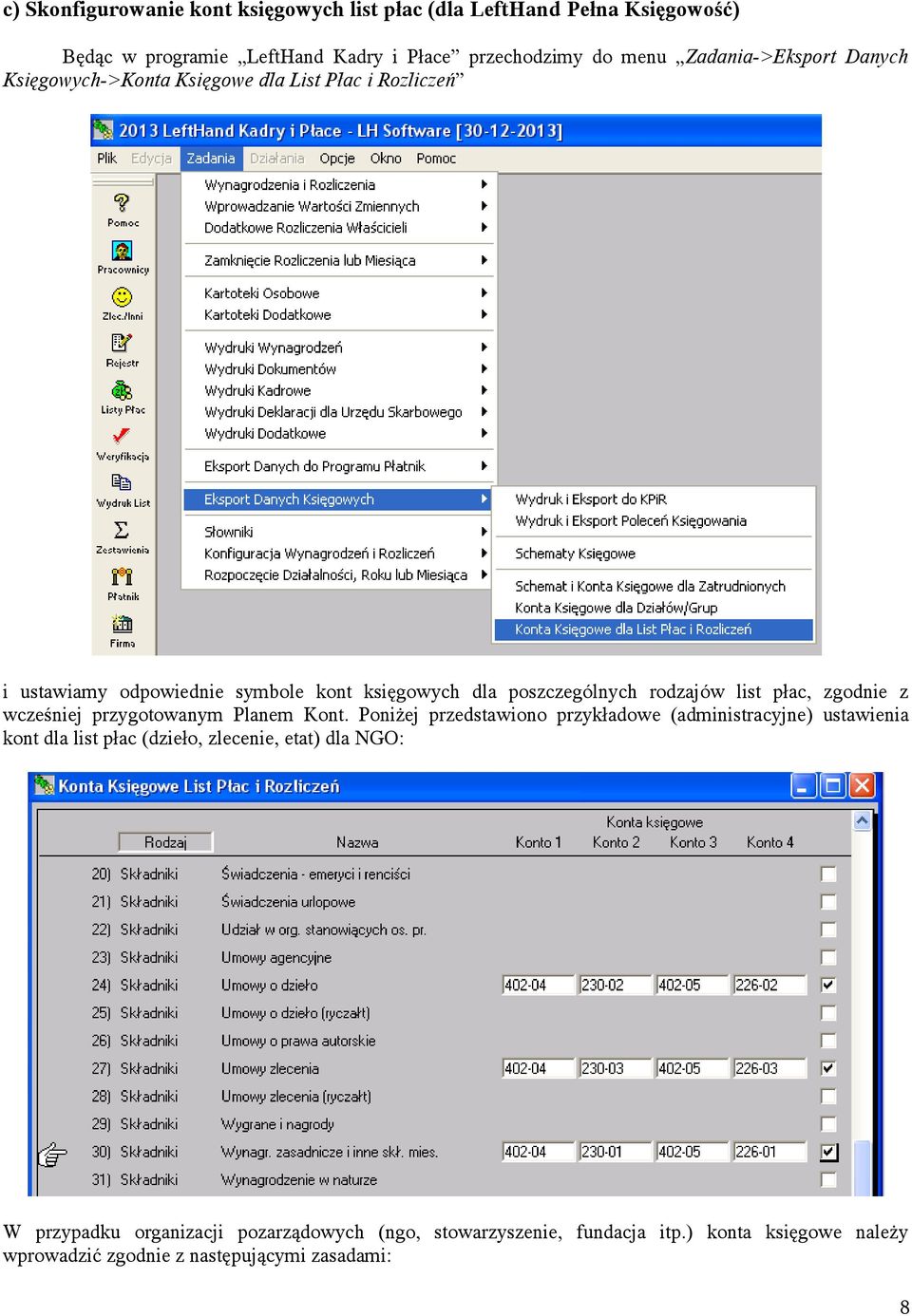
Task: Expand Kartoteki Osobowe submenu
Action: 335,292
